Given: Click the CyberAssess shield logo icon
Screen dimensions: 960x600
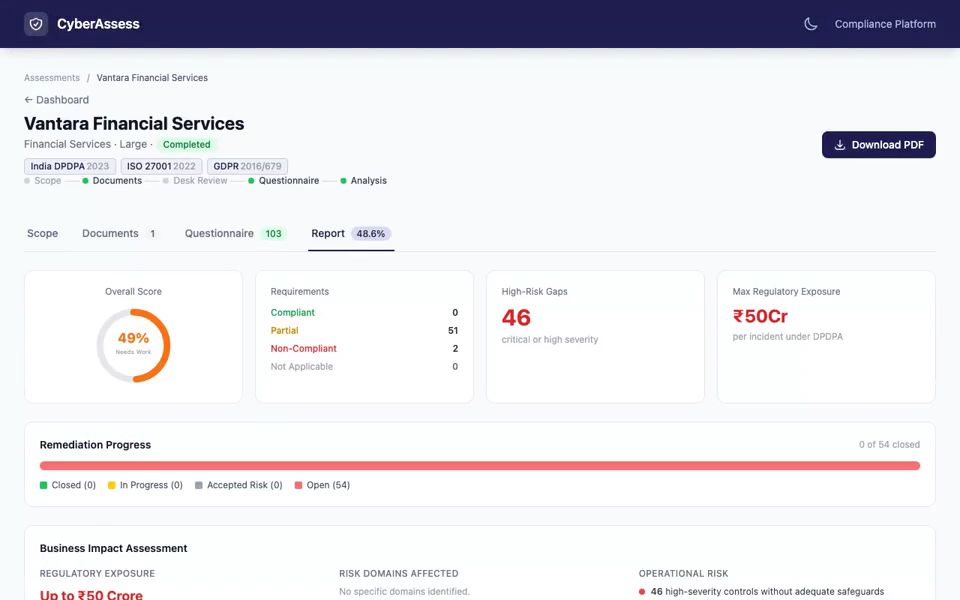Looking at the screenshot, I should (36, 24).
